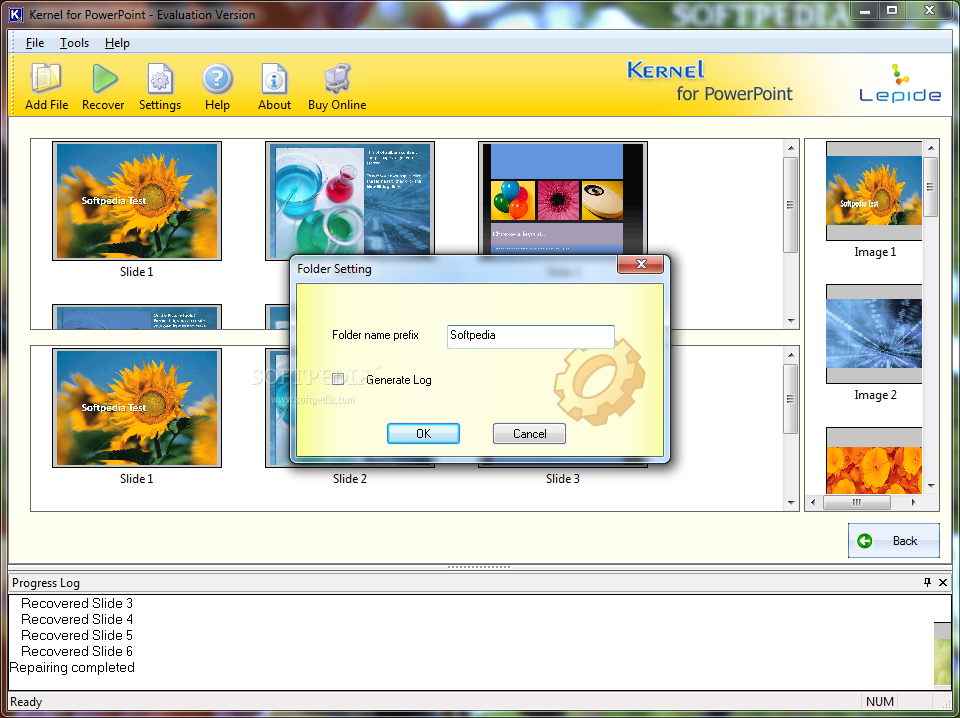
Task: Click top slide pane scroll-up arrow
Action: click(790, 148)
